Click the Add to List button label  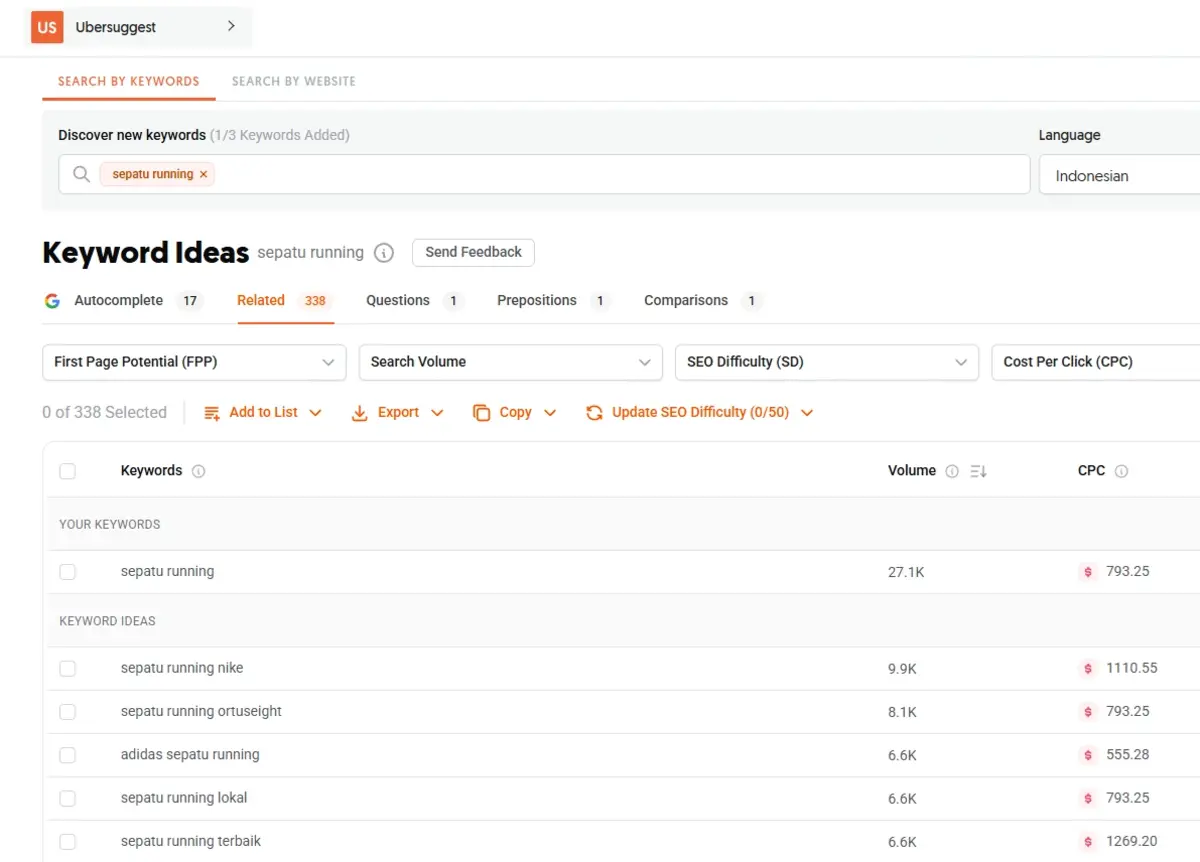[264, 412]
